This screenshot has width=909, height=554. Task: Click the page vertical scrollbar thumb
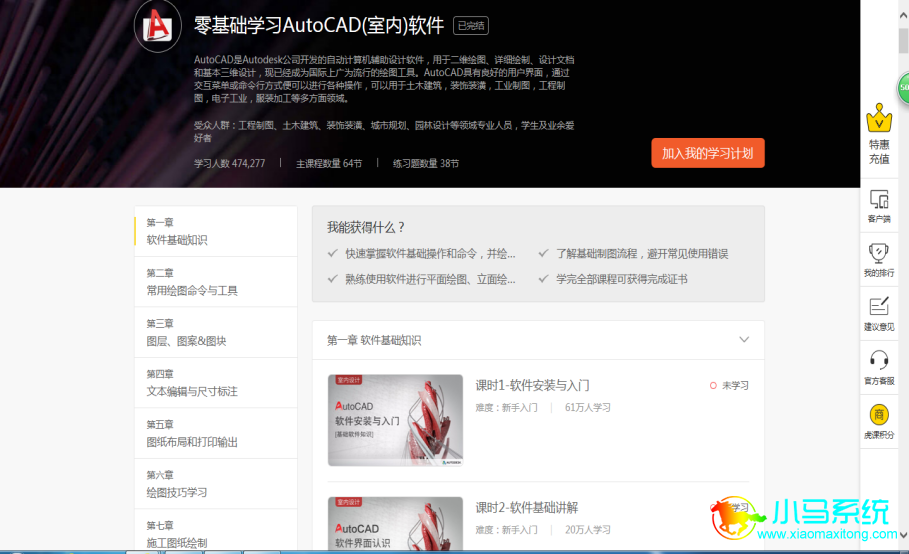[903, 39]
